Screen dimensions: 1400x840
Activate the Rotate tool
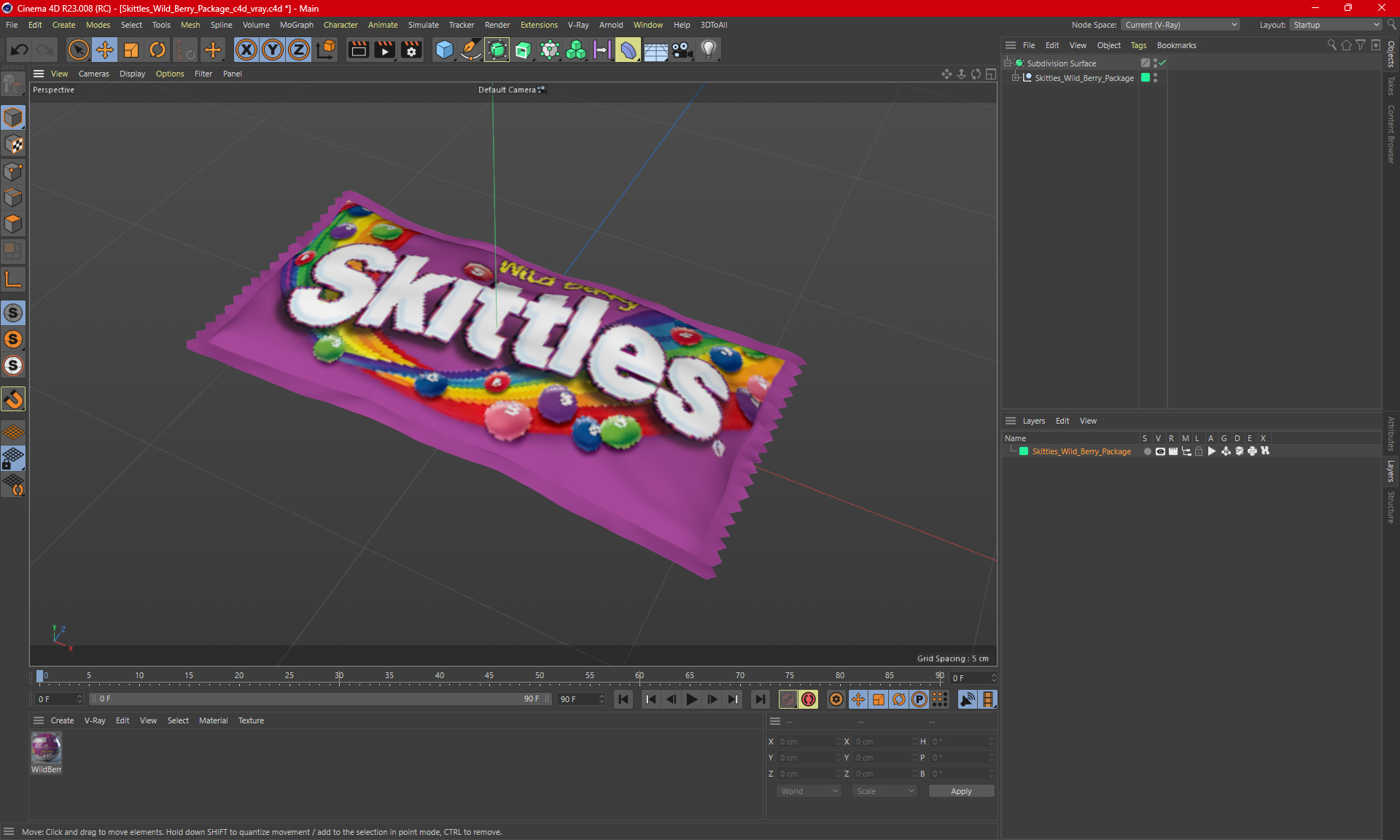click(157, 50)
